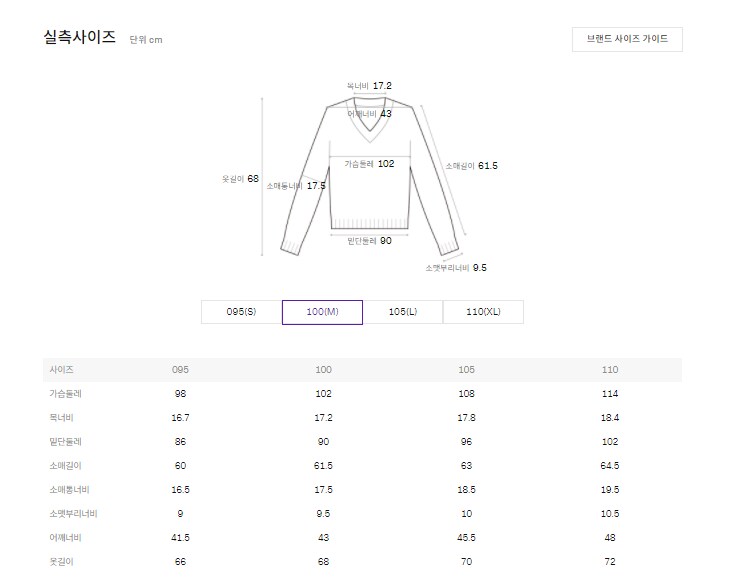732x582 pixels.
Task: Choose the 110(XL) size tab
Action: [x=483, y=312]
